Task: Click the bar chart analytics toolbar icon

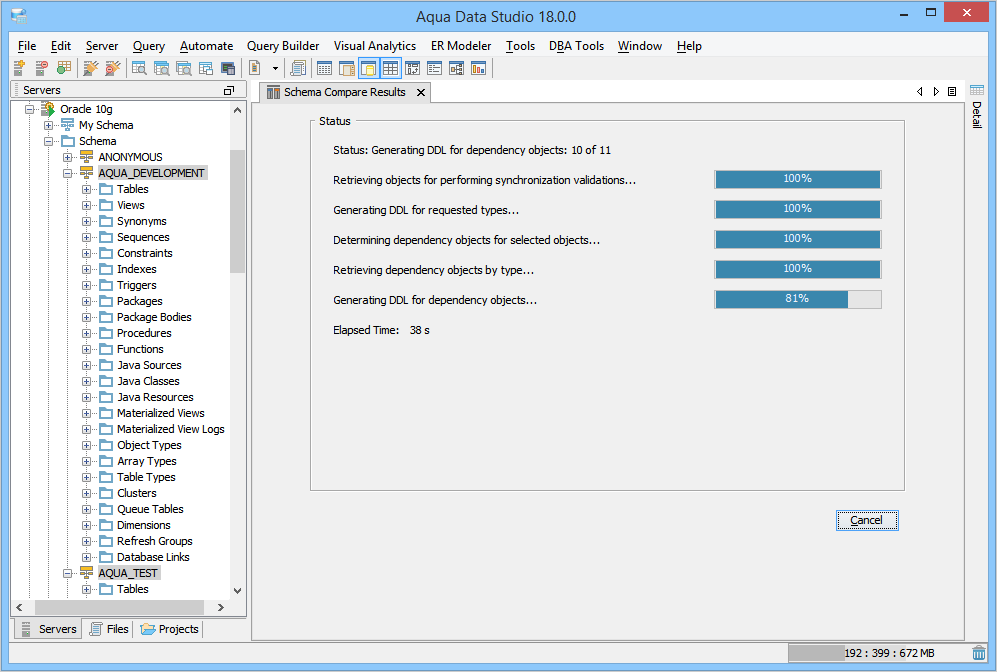Action: [x=479, y=68]
